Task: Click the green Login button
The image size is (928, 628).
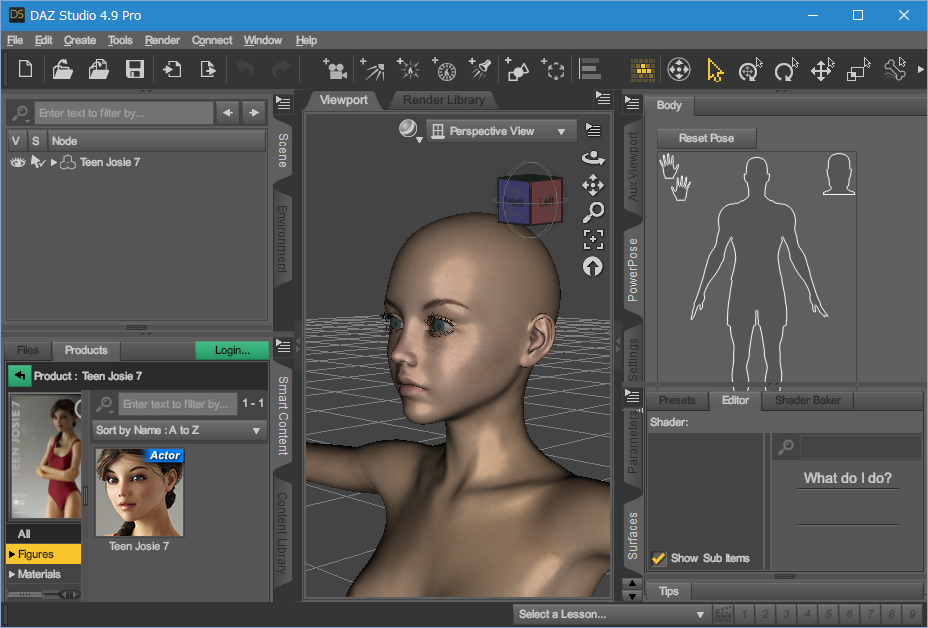Action: point(232,350)
